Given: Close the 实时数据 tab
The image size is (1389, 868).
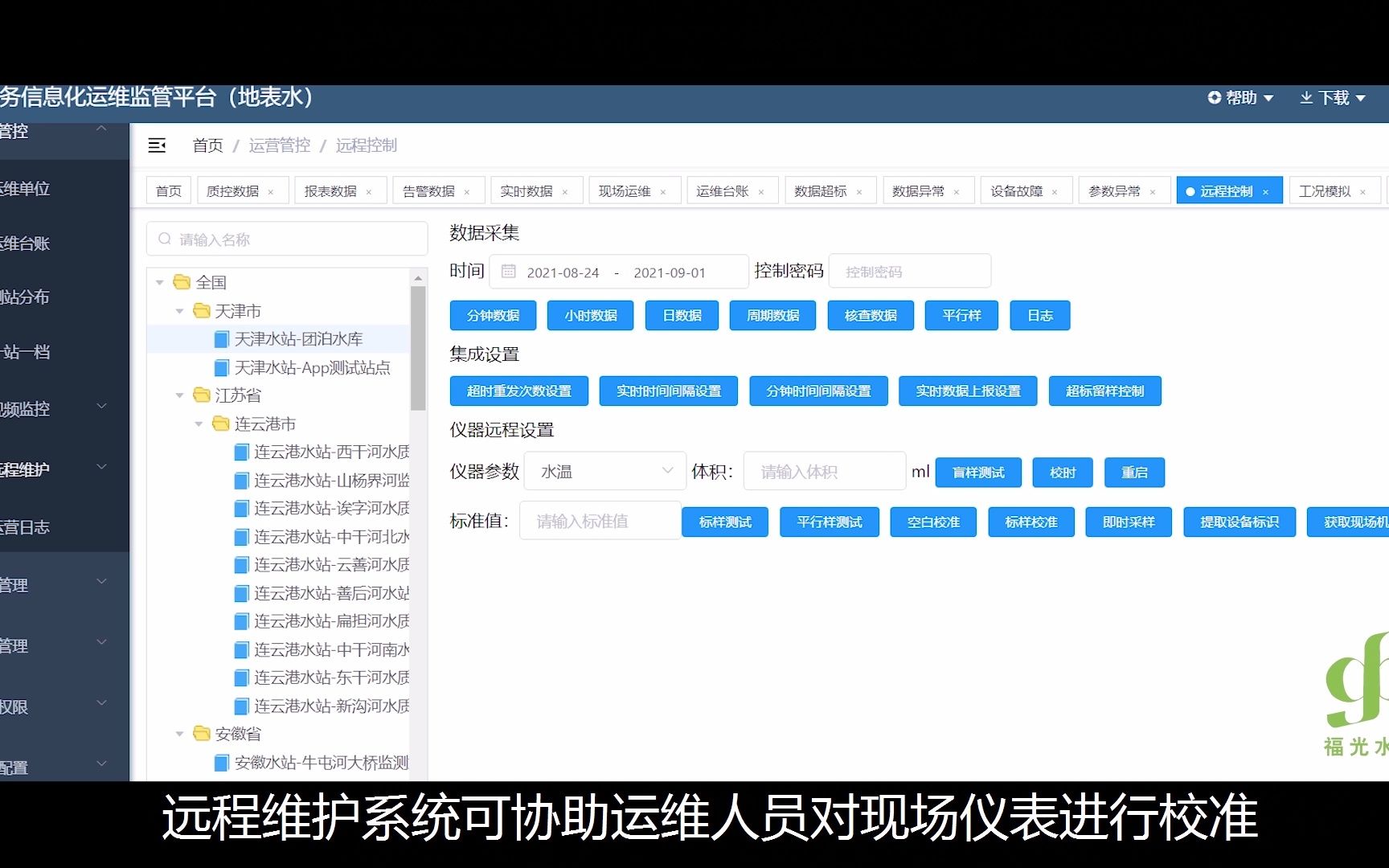Looking at the screenshot, I should 565,192.
